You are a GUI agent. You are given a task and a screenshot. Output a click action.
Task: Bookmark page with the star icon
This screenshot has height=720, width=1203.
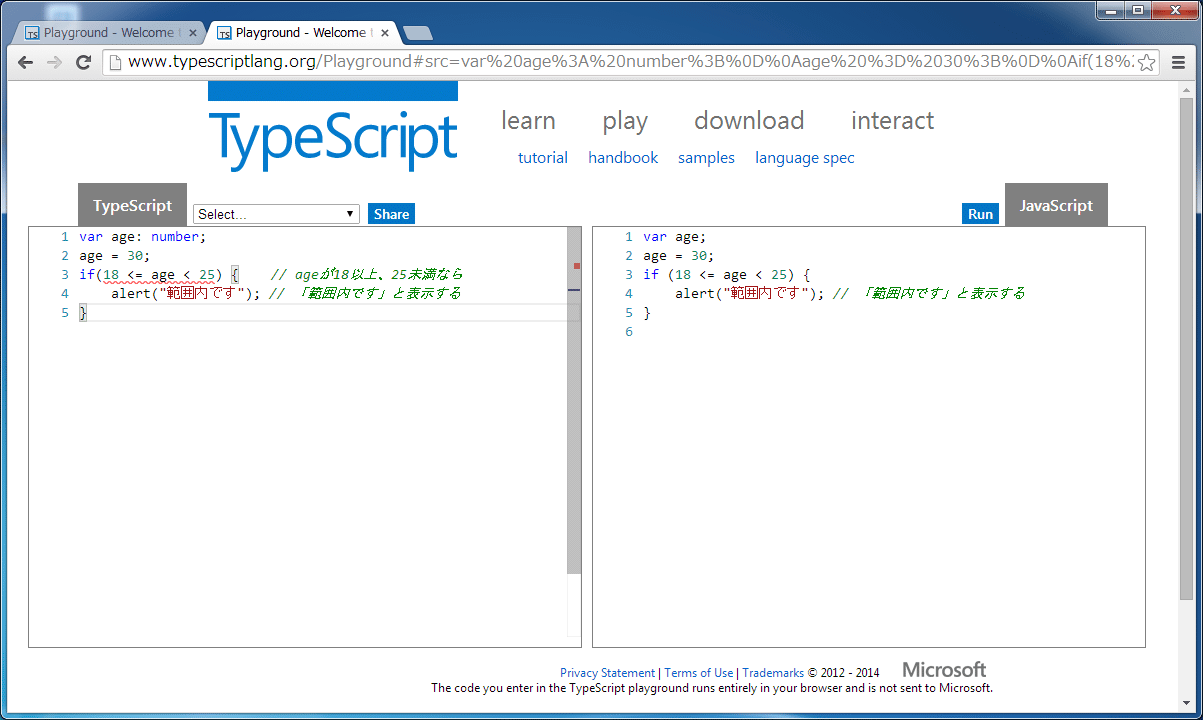pyautogui.click(x=1146, y=62)
